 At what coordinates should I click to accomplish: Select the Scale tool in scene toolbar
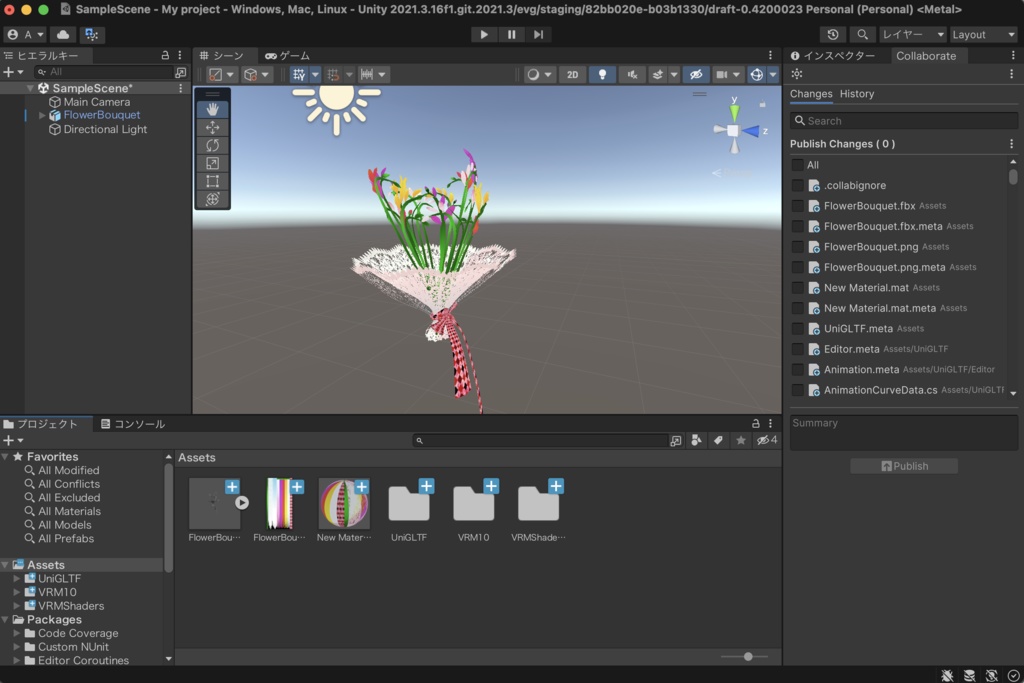point(212,164)
